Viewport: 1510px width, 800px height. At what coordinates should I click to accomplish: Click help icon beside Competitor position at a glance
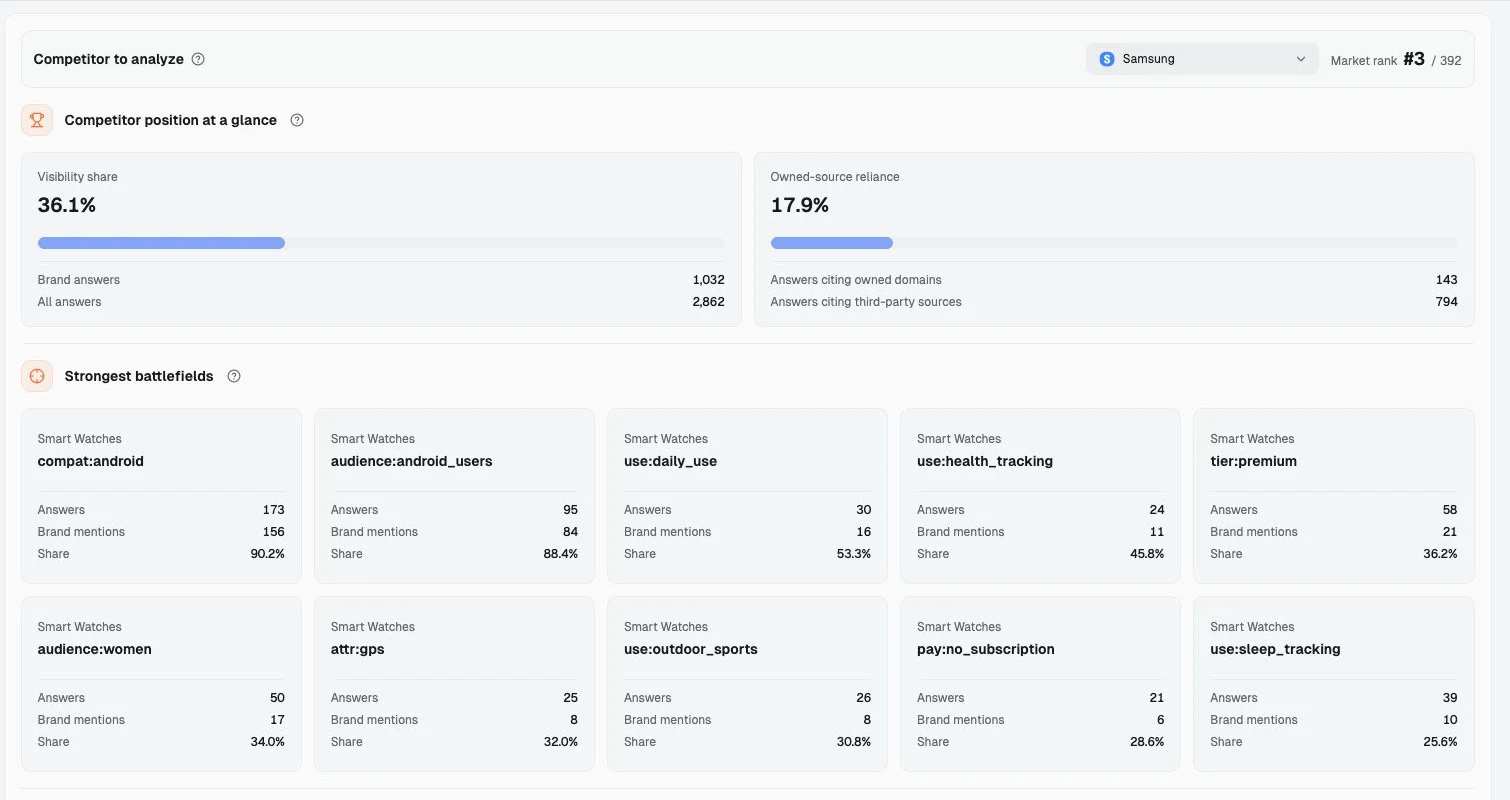coord(297,120)
